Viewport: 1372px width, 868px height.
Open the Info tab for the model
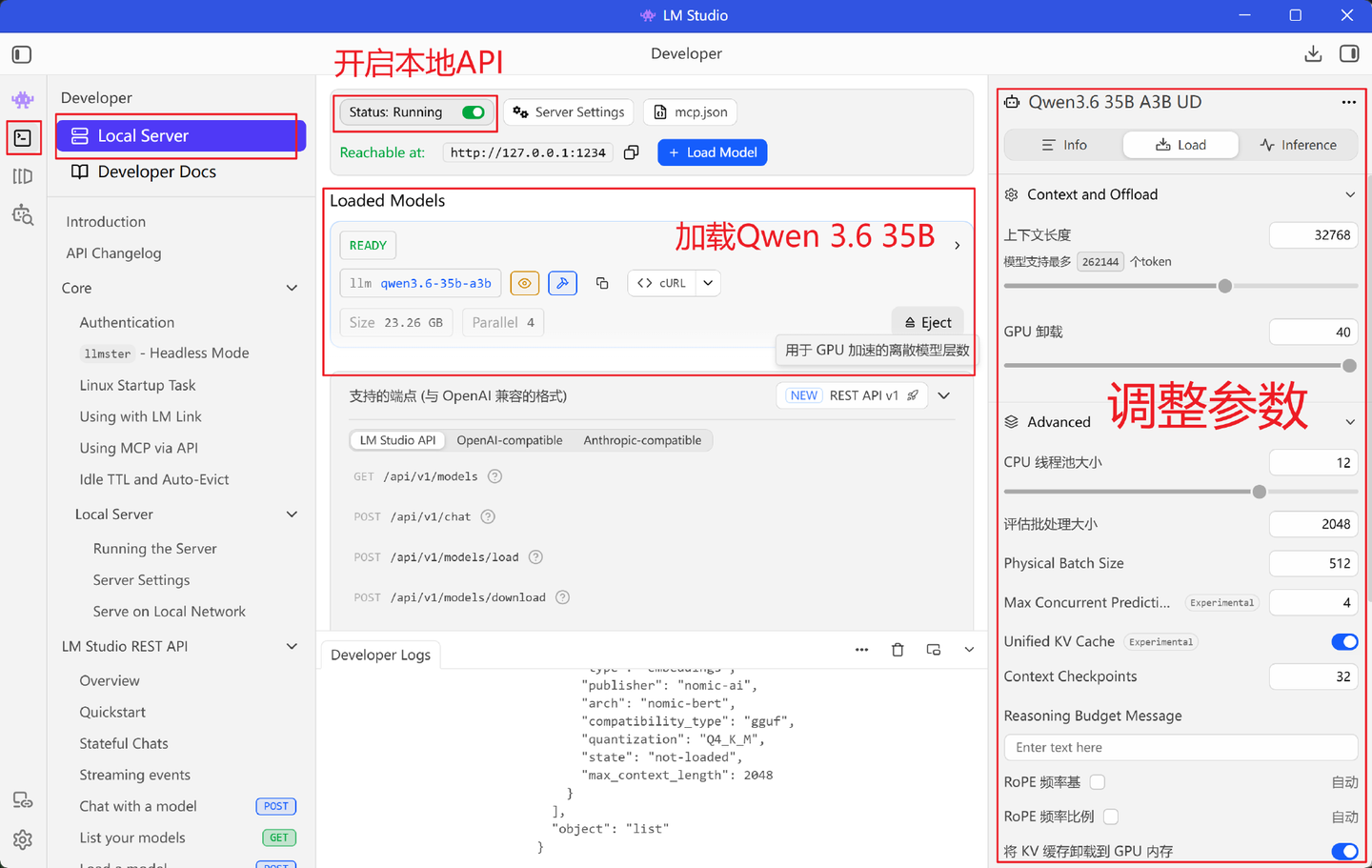tap(1064, 145)
